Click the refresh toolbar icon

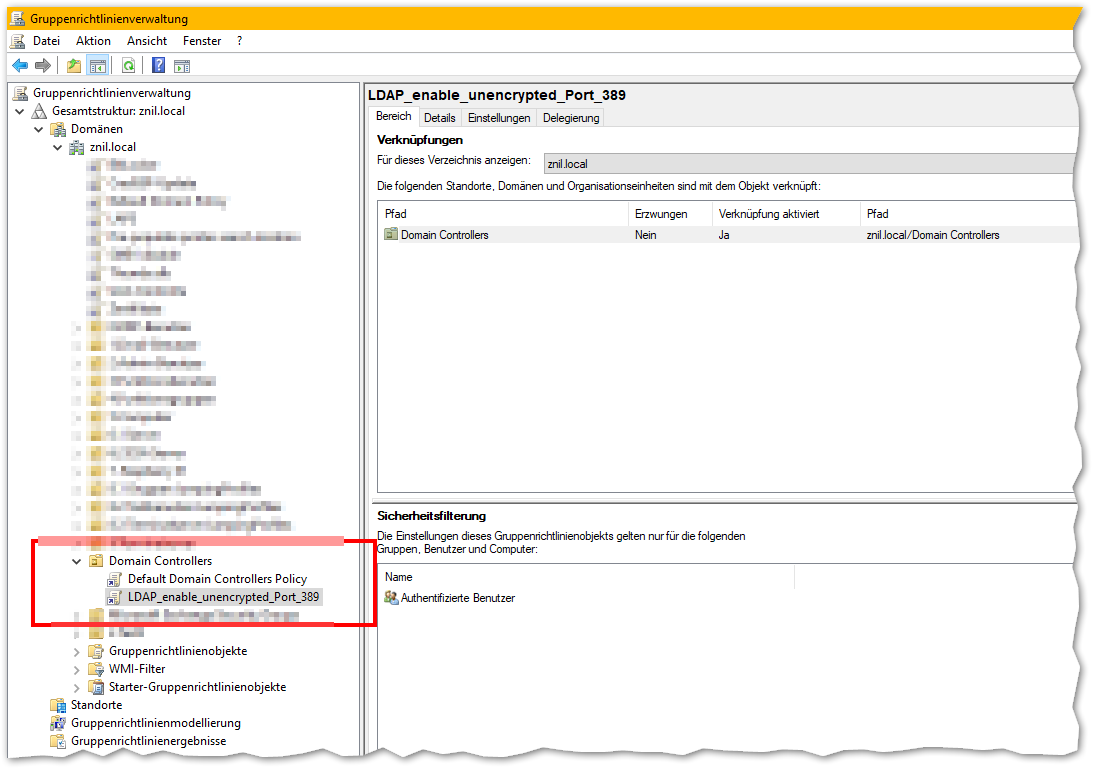tap(128, 66)
